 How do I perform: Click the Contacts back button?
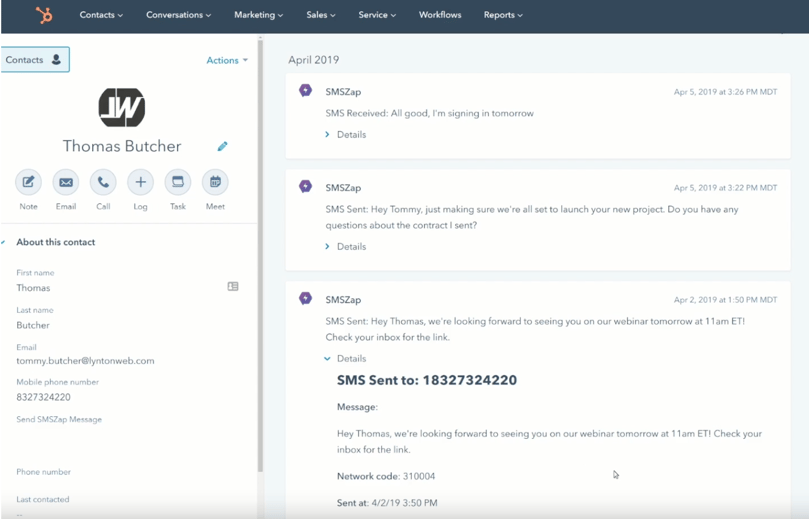tap(35, 60)
